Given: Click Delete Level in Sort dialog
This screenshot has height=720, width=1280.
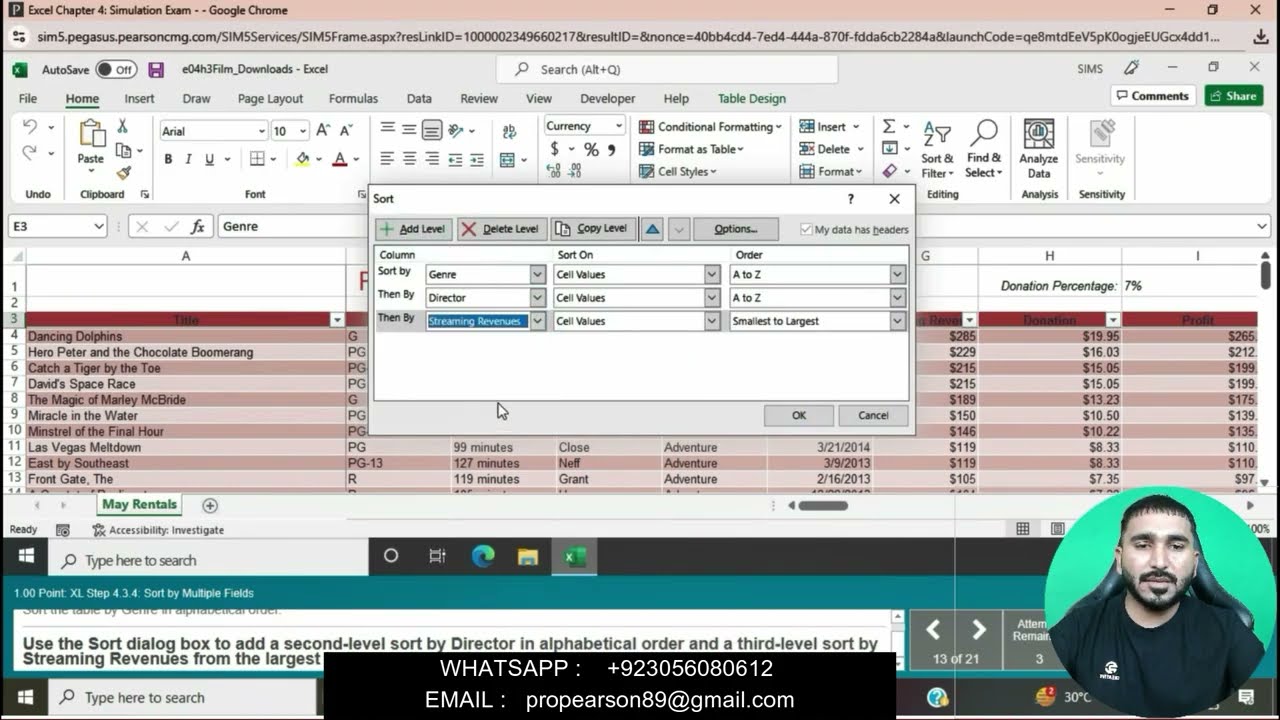Looking at the screenshot, I should click(x=501, y=229).
